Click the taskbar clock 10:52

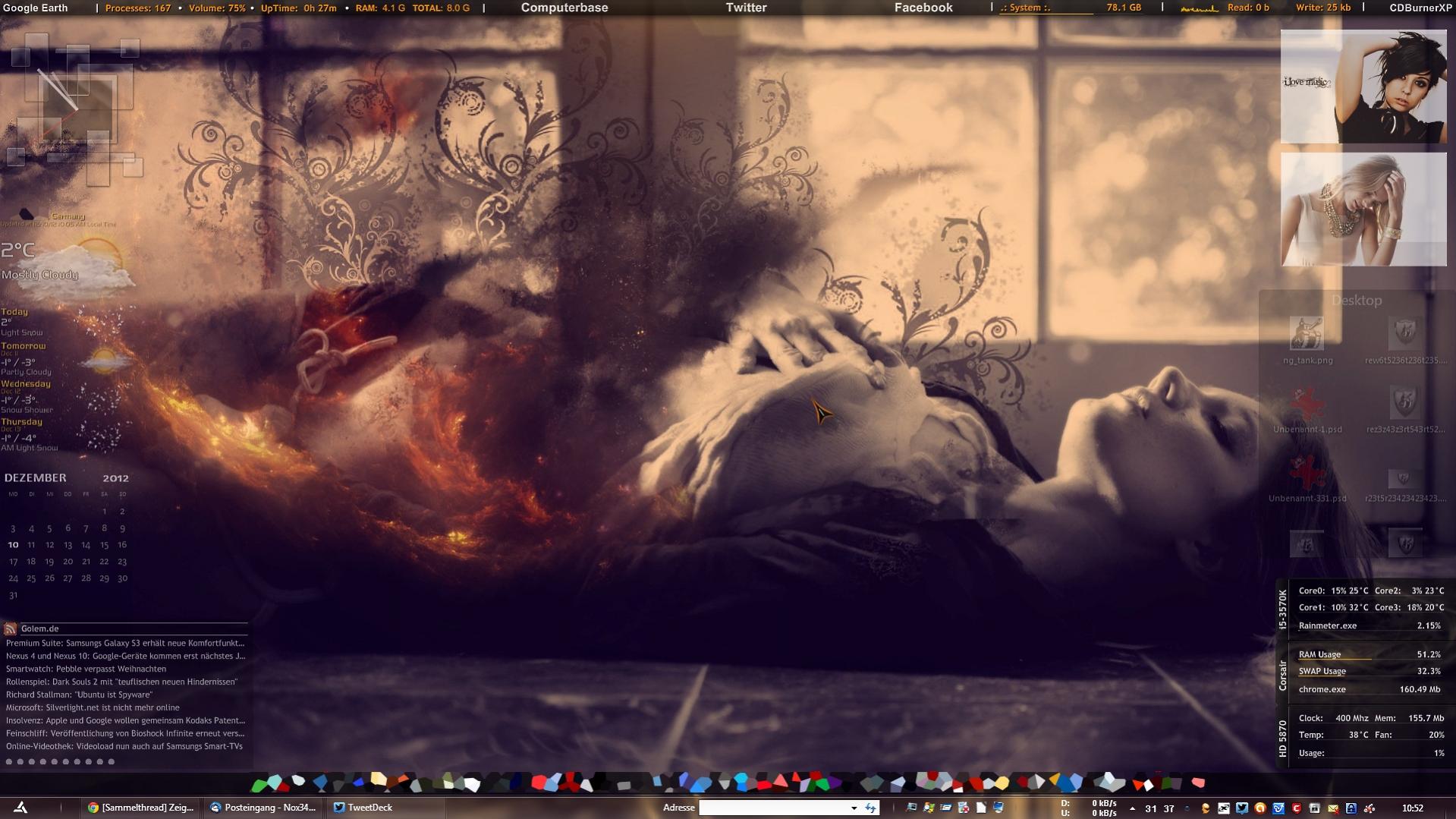[x=1412, y=808]
